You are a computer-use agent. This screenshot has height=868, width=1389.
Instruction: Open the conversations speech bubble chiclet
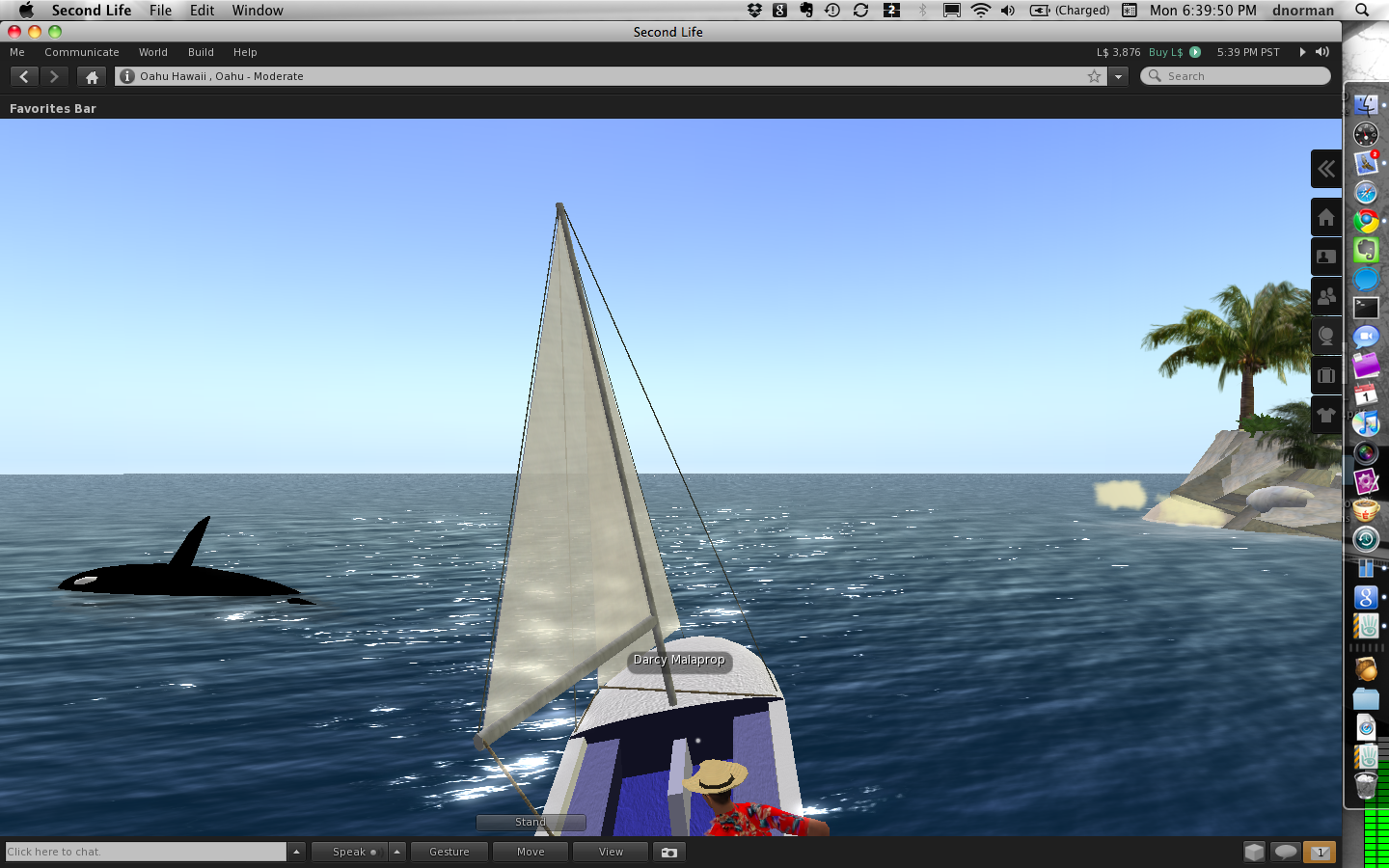click(1286, 852)
